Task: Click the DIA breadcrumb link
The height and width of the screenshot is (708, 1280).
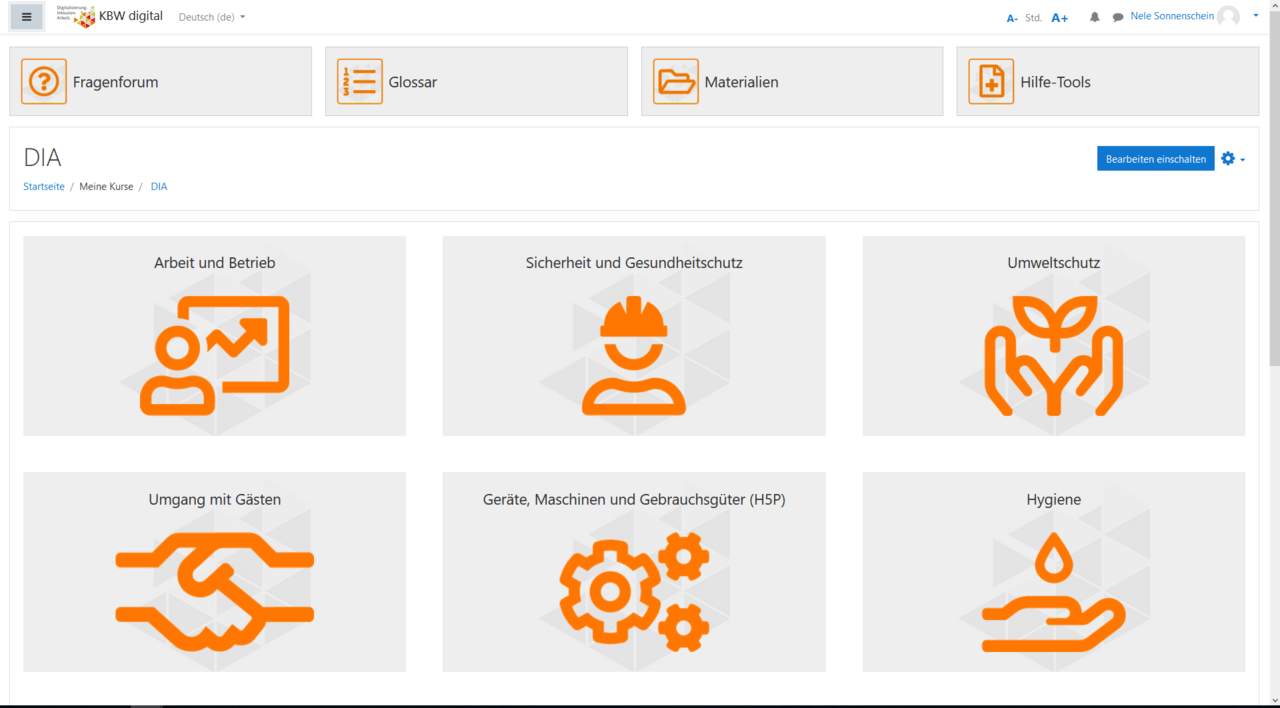Action: (x=159, y=187)
